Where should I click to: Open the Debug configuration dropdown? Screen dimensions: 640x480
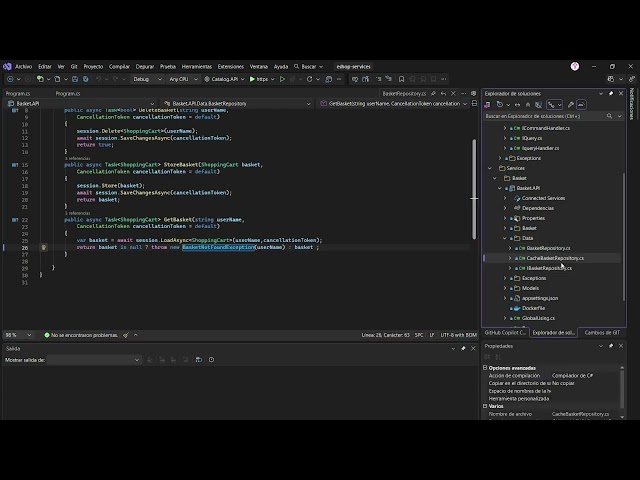pyautogui.click(x=147, y=79)
